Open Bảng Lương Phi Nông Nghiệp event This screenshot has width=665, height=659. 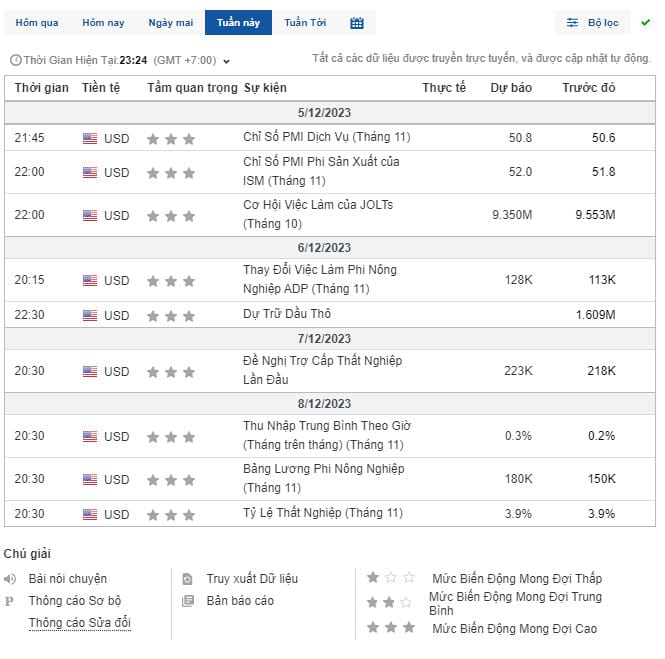[x=324, y=478]
